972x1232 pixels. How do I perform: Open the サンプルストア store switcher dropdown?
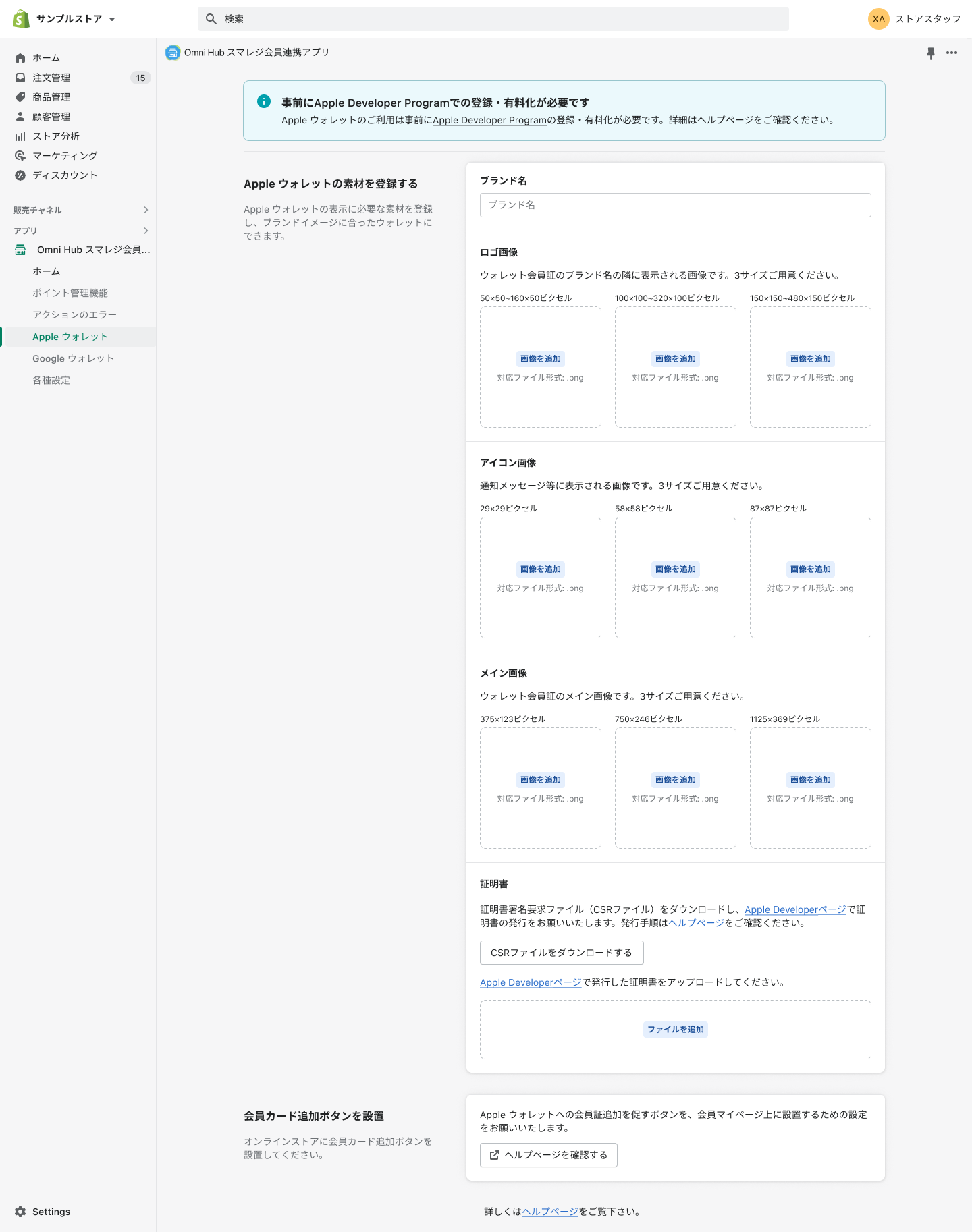click(x=76, y=19)
